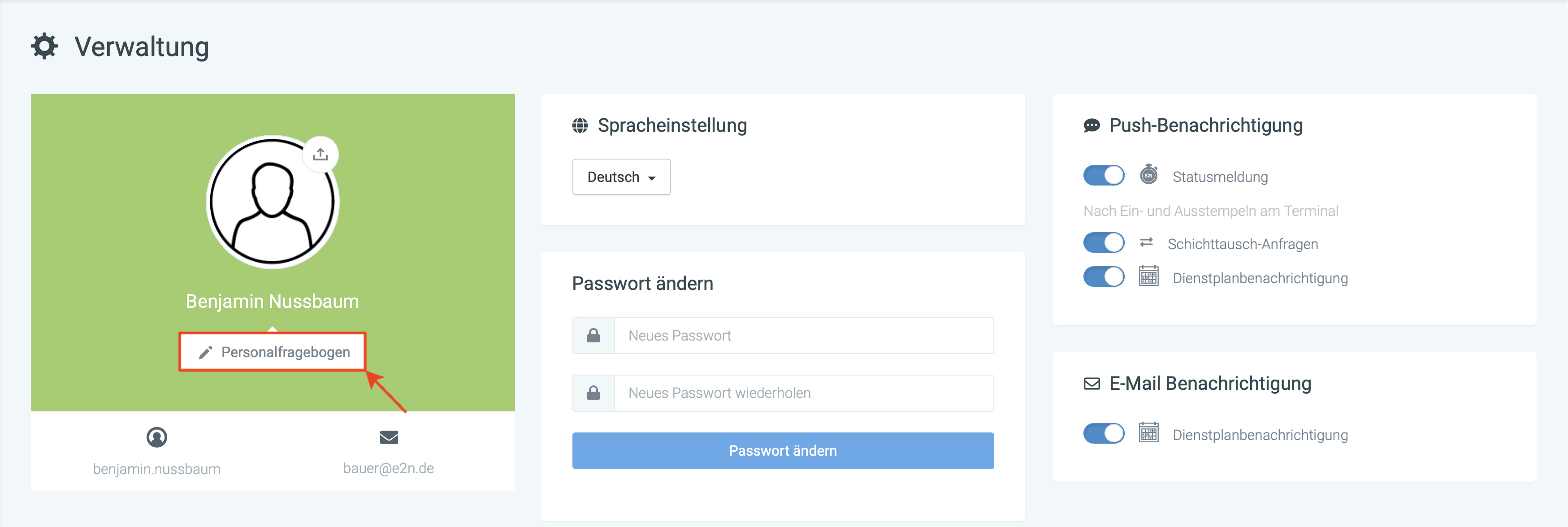Click the globe icon beside Spracheinstellung
Viewport: 1568px width, 527px height.
[580, 125]
